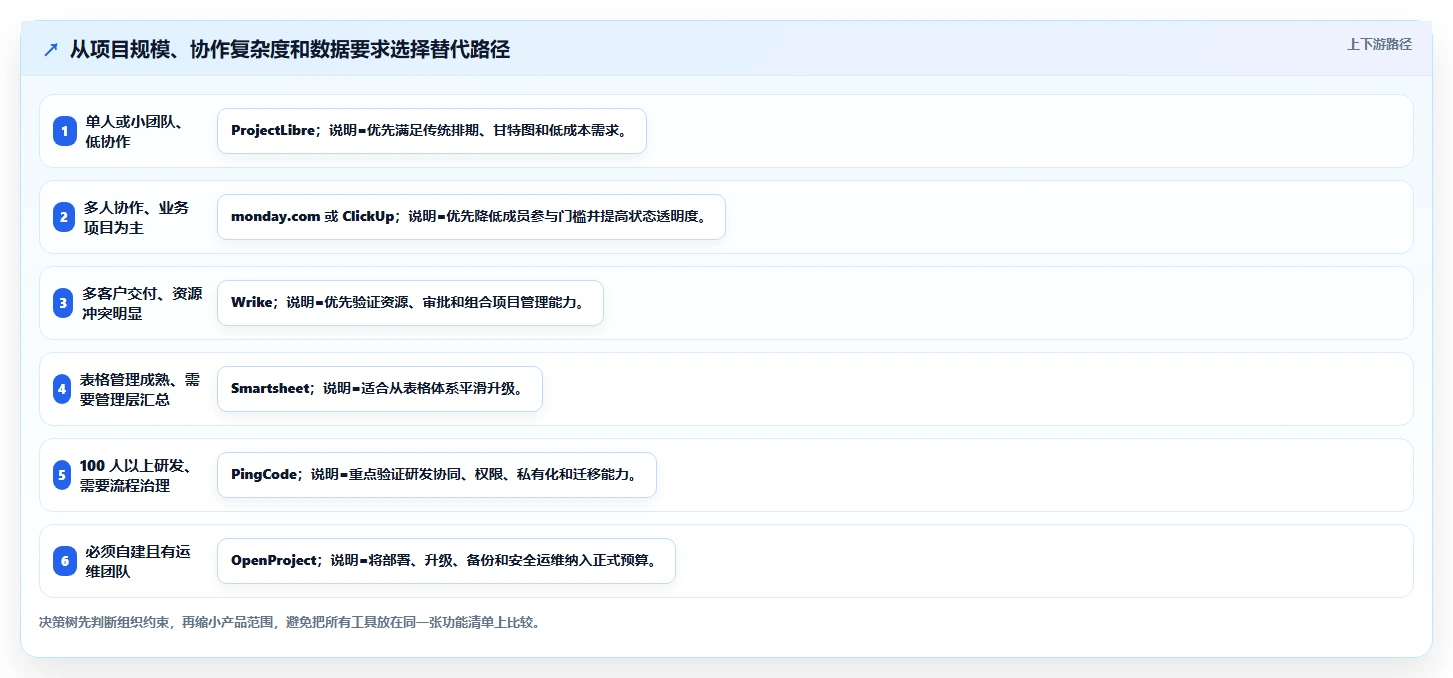Click the number 1 step badge
This screenshot has height=678, width=1453.
tap(65, 131)
